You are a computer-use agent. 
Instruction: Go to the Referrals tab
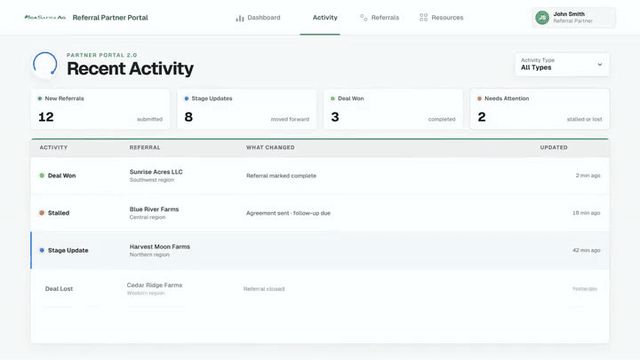(x=380, y=18)
